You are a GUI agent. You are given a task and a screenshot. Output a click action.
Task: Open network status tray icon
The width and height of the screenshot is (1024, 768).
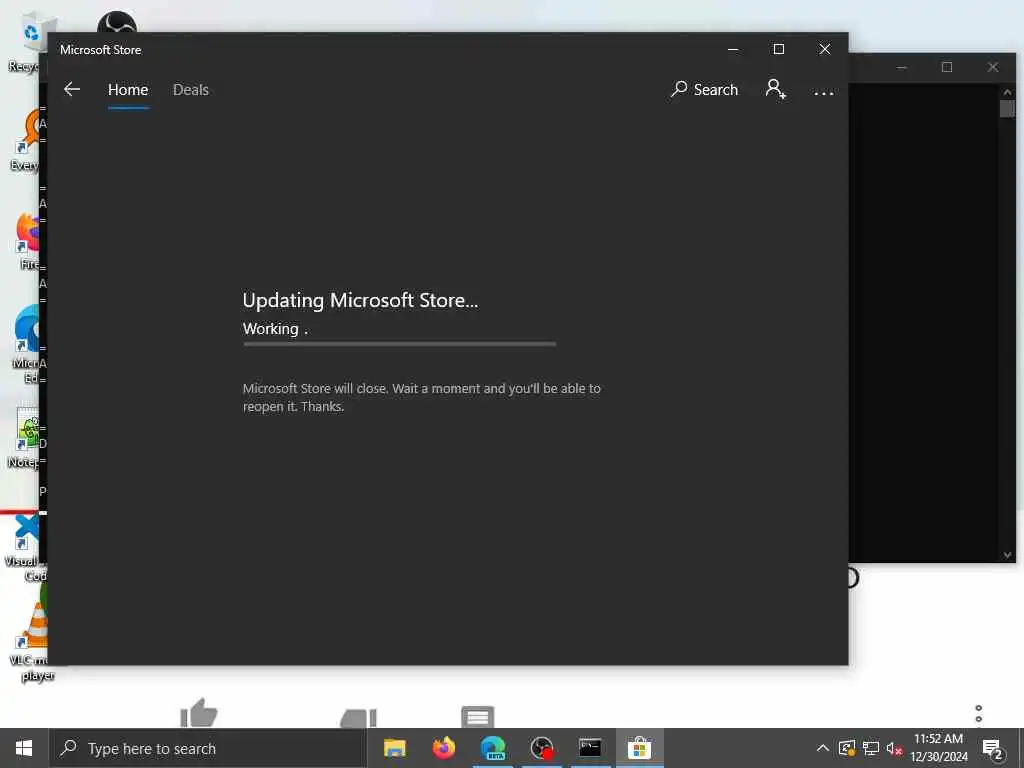[x=871, y=748]
